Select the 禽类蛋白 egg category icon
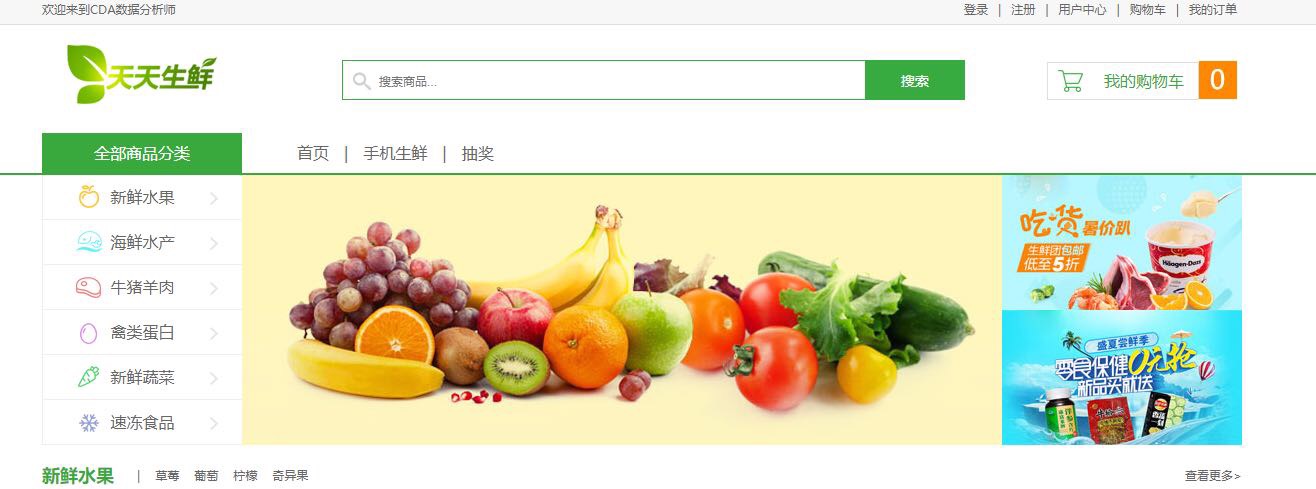Image resolution: width=1316 pixels, height=489 pixels. coord(89,332)
